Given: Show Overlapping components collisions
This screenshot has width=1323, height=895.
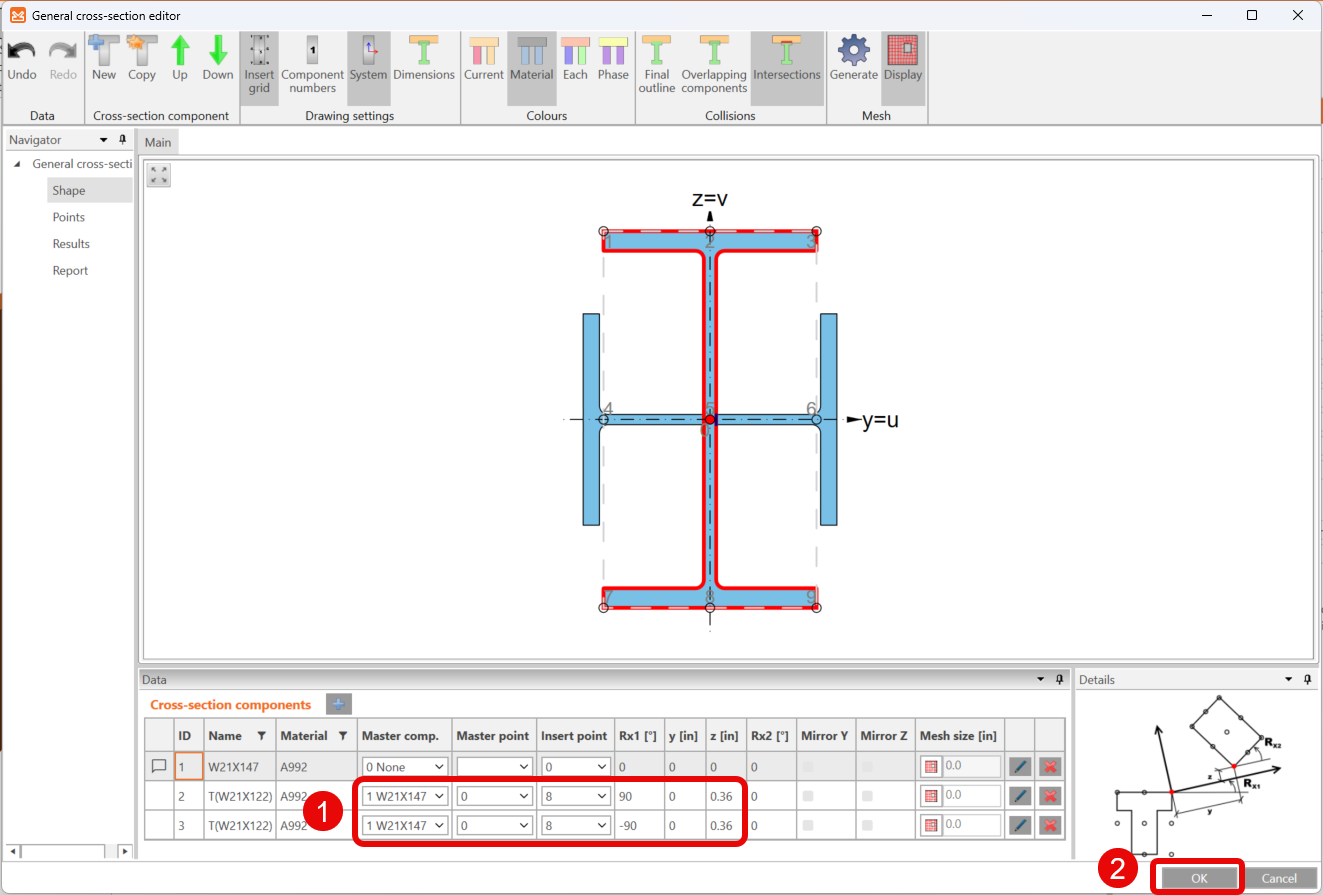Looking at the screenshot, I should [x=714, y=64].
